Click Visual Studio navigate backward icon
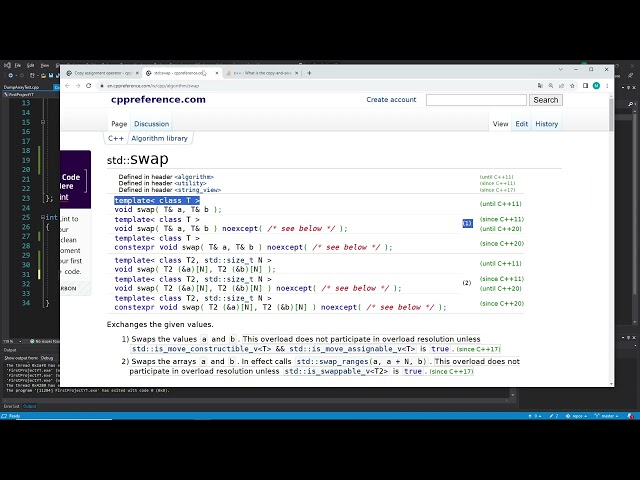640x480 pixels. (11, 76)
